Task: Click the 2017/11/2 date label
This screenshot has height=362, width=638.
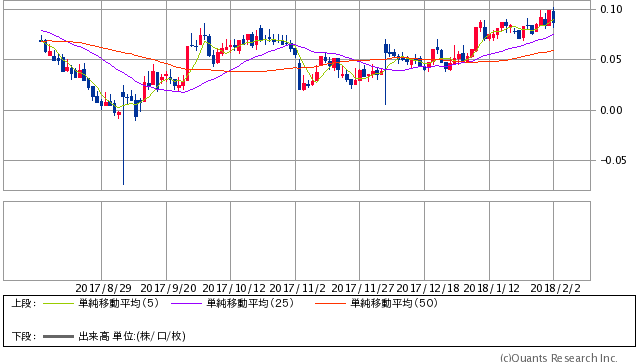Action: (297, 288)
